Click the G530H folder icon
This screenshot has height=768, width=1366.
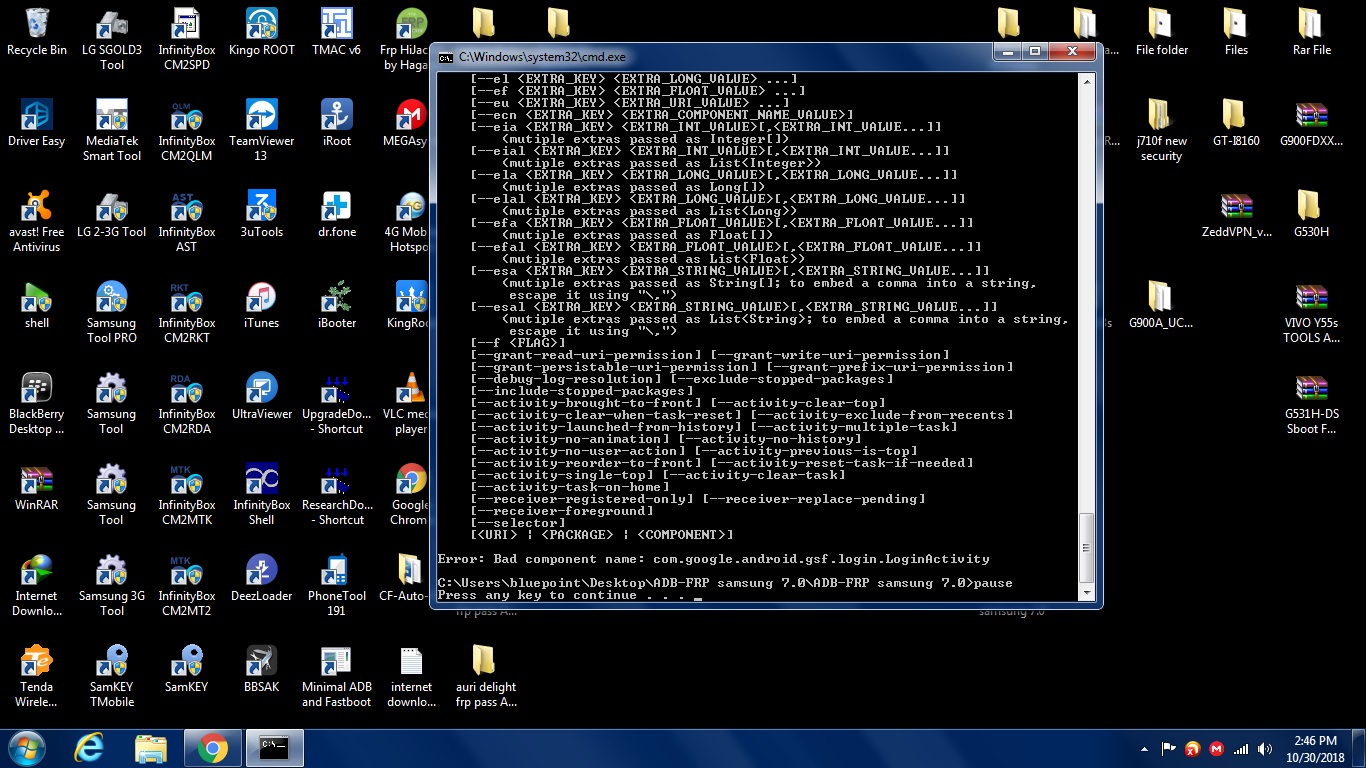[1311, 214]
